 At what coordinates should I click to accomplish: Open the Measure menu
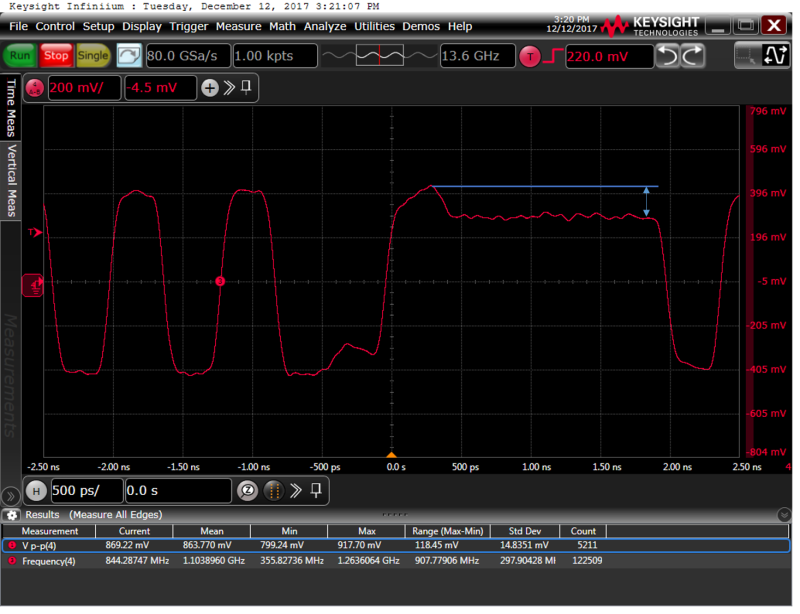coord(238,26)
